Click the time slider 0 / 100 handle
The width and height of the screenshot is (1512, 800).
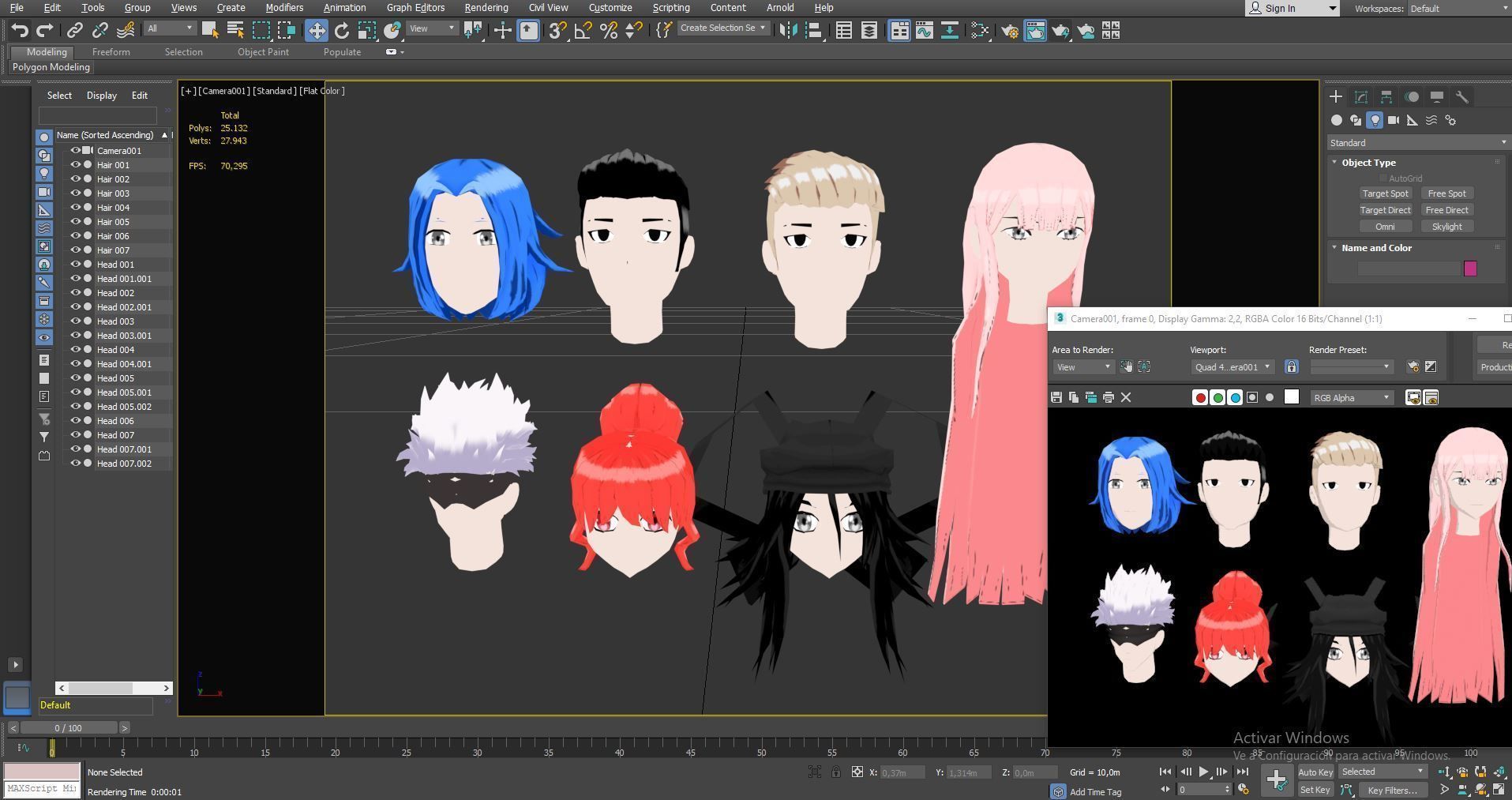coord(69,728)
